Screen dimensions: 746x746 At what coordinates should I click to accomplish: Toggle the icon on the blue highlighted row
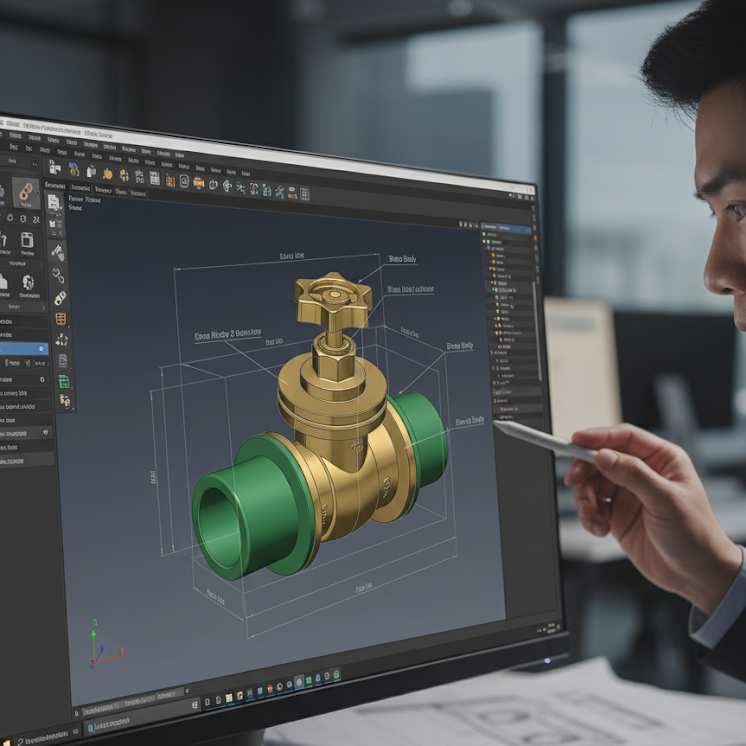coord(41,348)
